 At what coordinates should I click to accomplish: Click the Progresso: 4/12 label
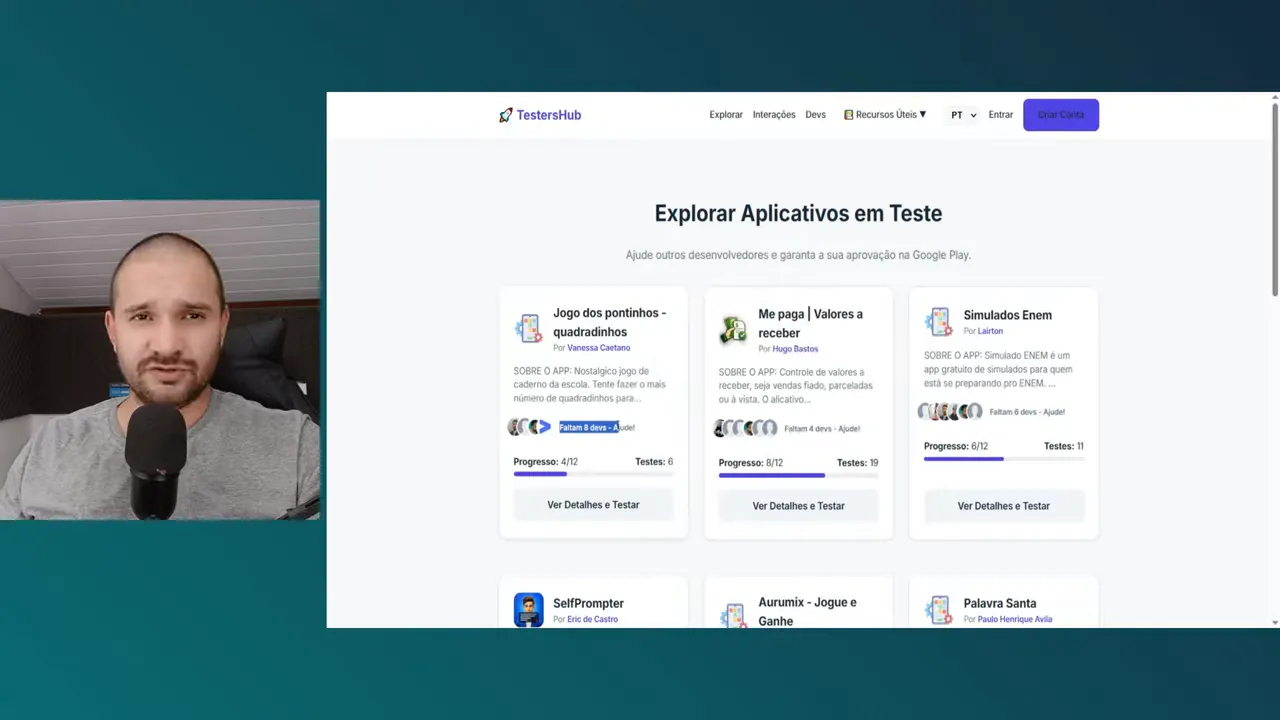click(x=545, y=462)
